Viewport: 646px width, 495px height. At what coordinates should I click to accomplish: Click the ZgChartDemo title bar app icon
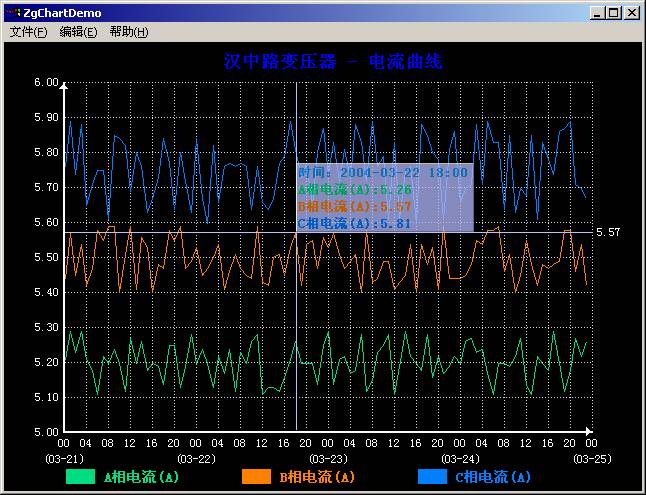13,13
